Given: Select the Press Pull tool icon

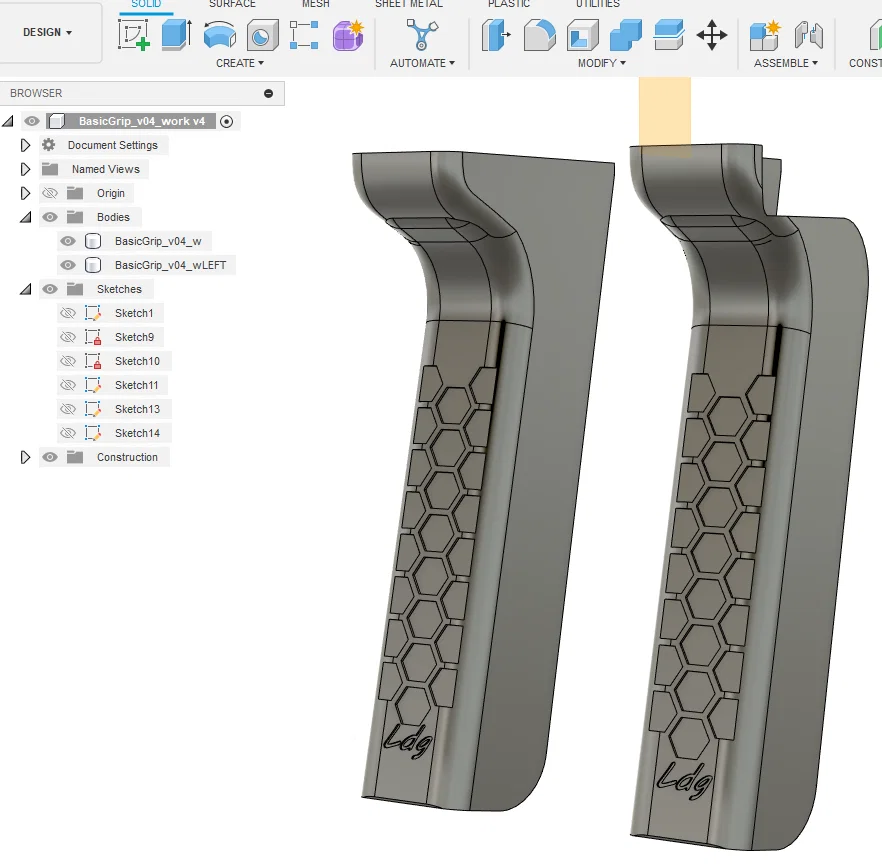Looking at the screenshot, I should (x=496, y=35).
